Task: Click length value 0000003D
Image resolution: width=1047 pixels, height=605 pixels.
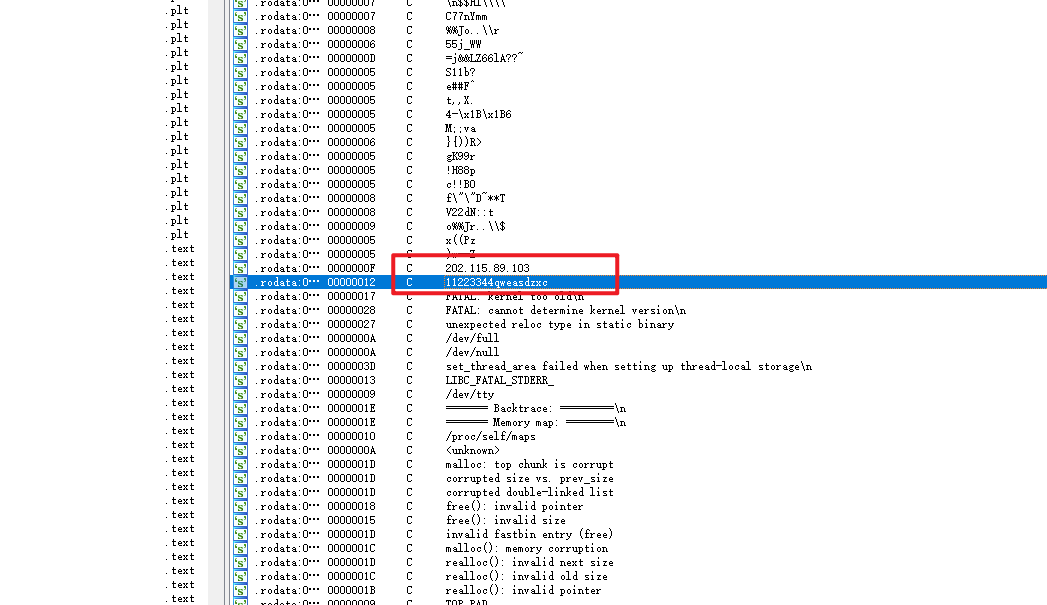Action: point(351,367)
